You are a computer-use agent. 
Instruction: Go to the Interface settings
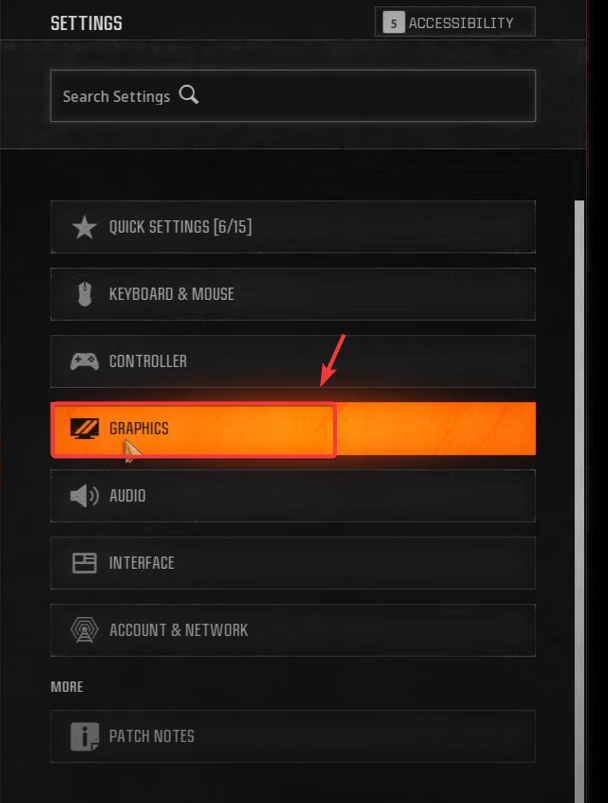click(293, 563)
